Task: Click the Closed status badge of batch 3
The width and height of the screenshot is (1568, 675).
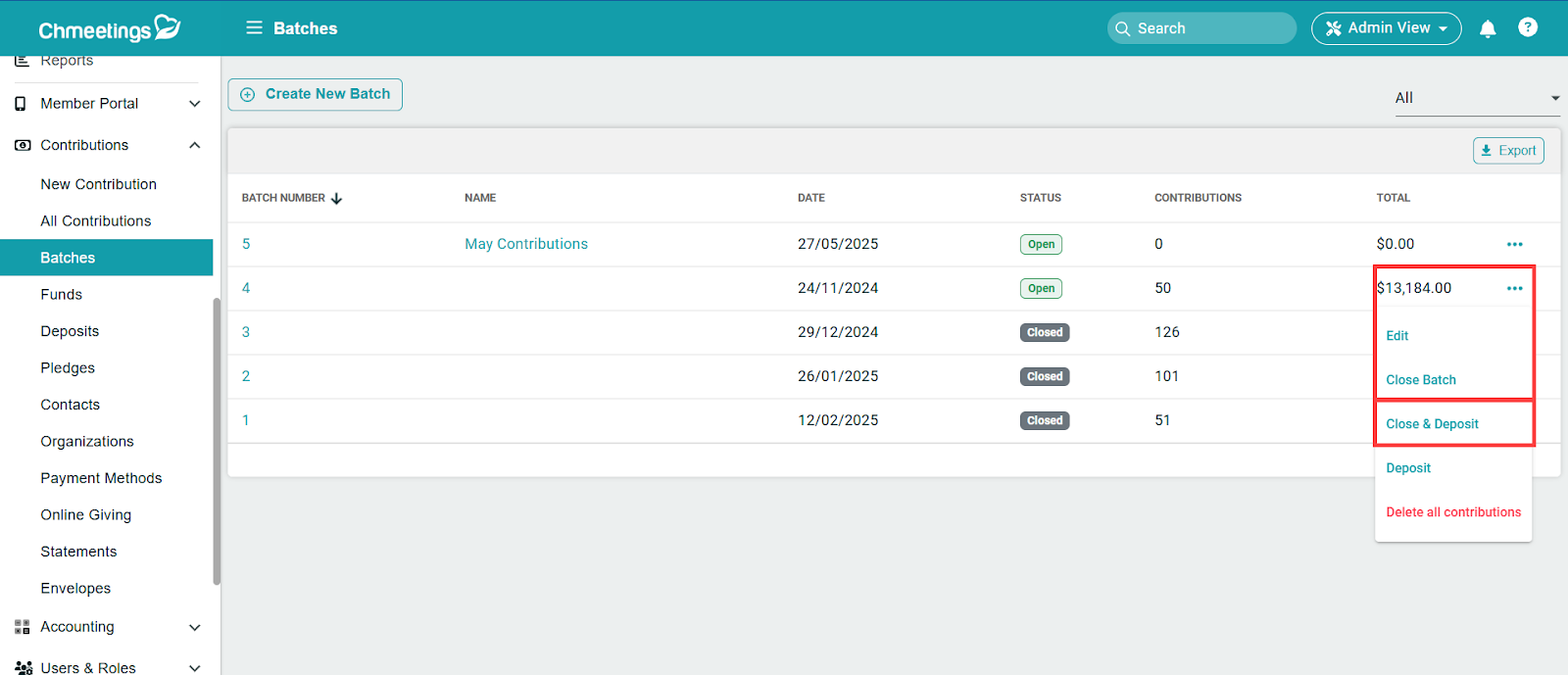Action: (1045, 333)
